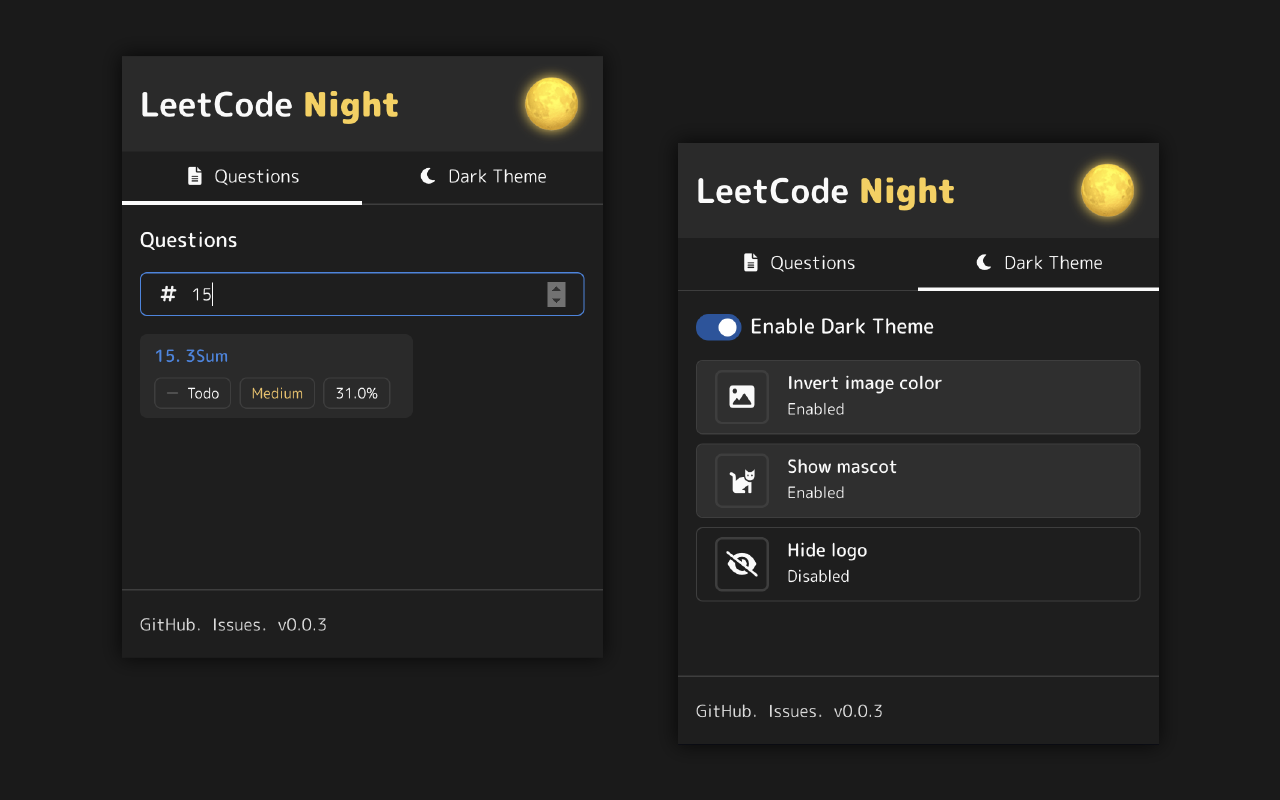Click the moon logo in the left popup
Screen dimensions: 1280x800
coord(552,104)
